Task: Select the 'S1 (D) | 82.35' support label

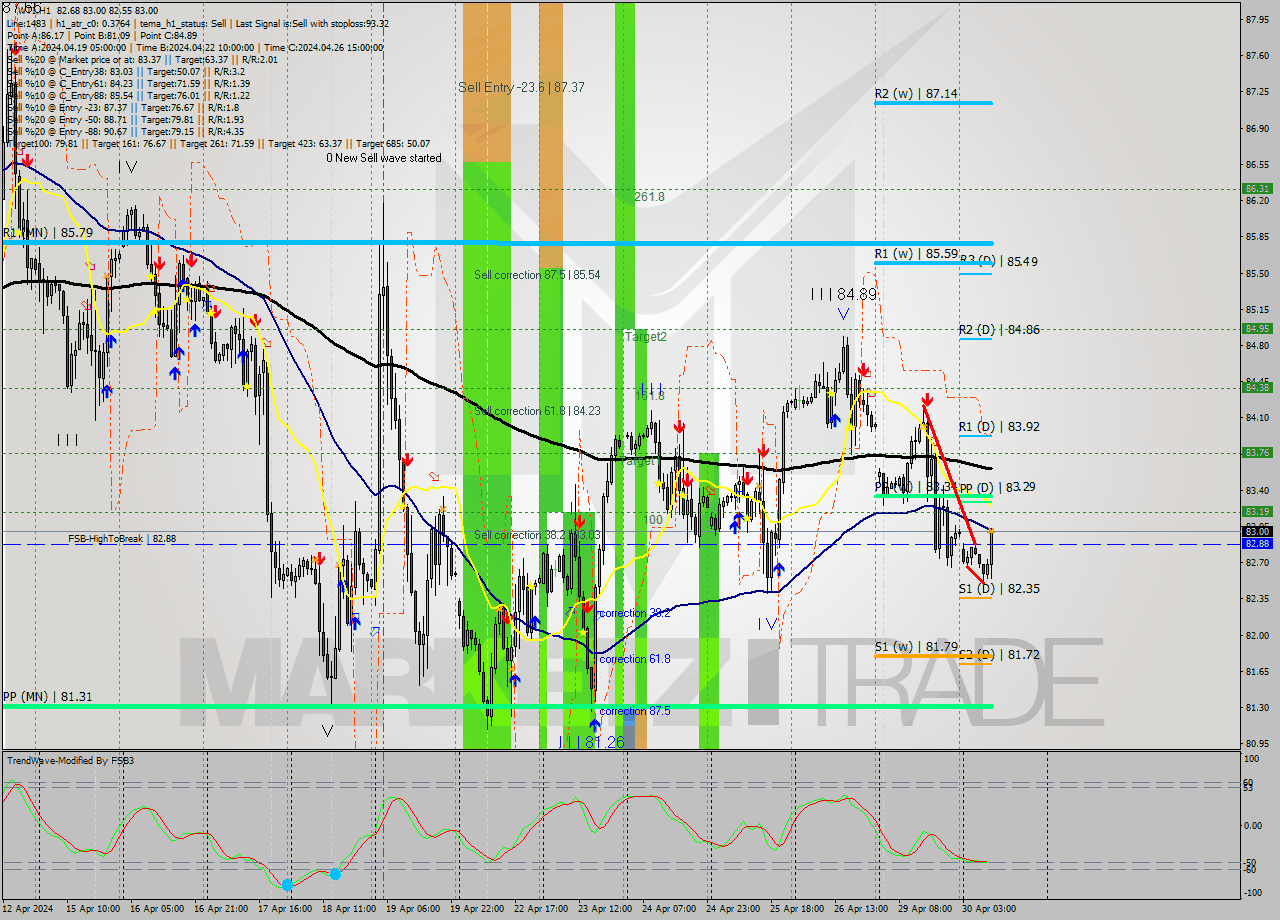Action: (999, 590)
